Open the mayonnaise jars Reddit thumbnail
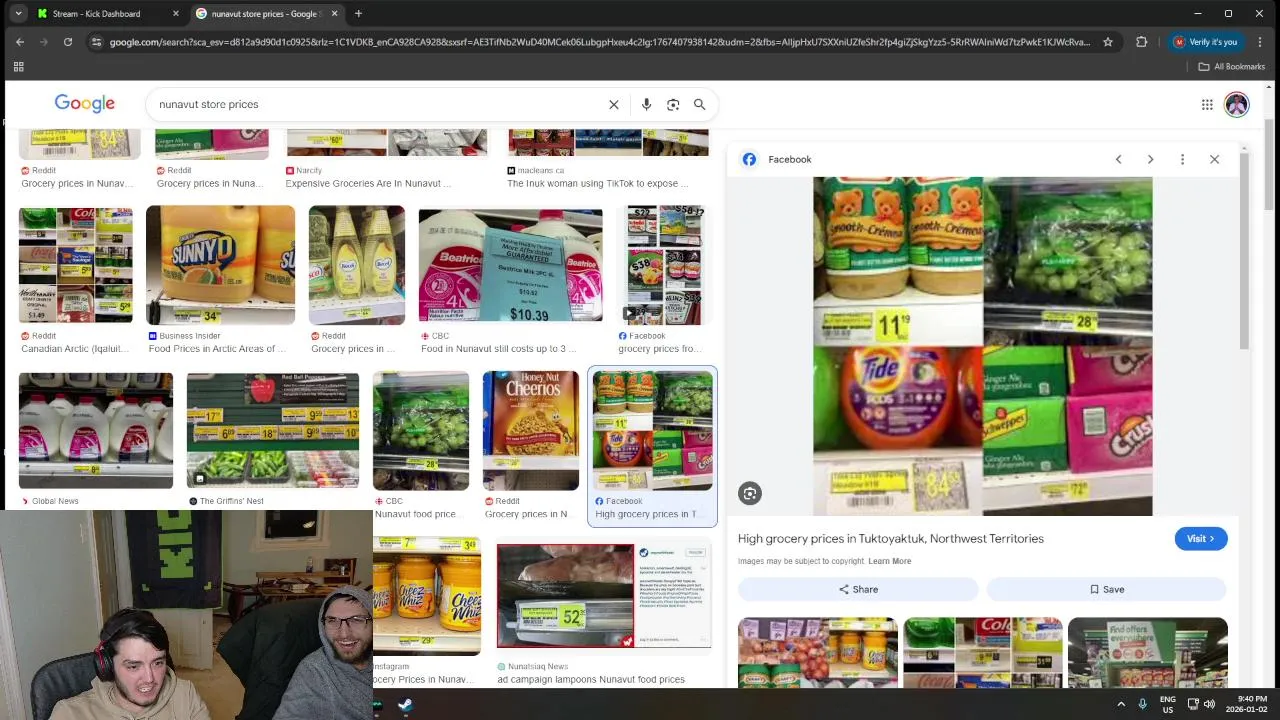The image size is (1280, 720). pos(357,265)
